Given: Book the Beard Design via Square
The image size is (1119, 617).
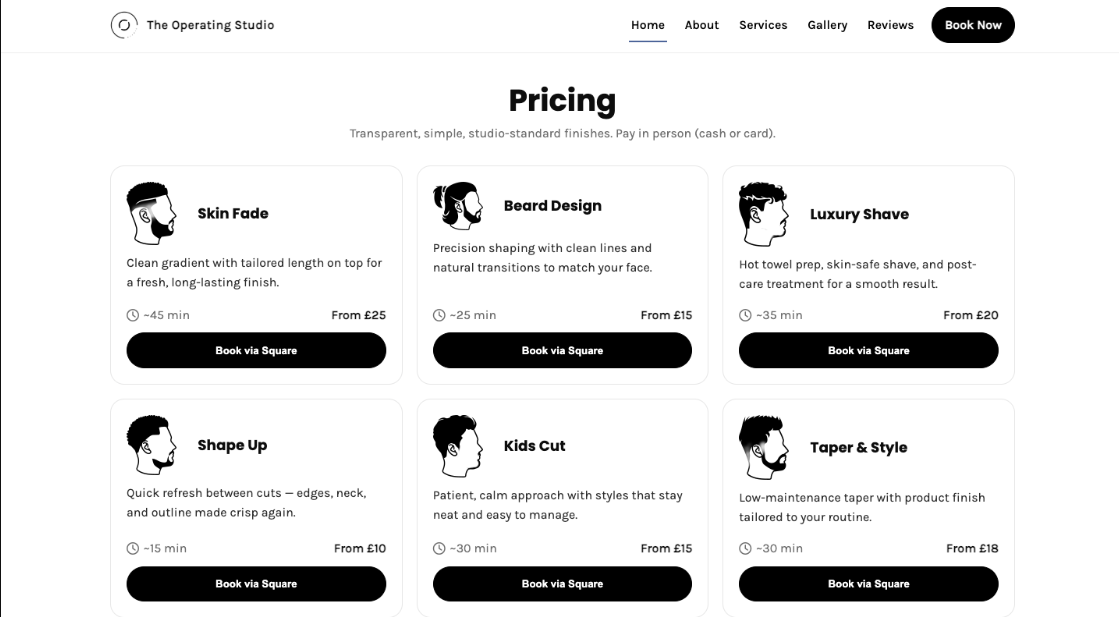Looking at the screenshot, I should pos(562,351).
